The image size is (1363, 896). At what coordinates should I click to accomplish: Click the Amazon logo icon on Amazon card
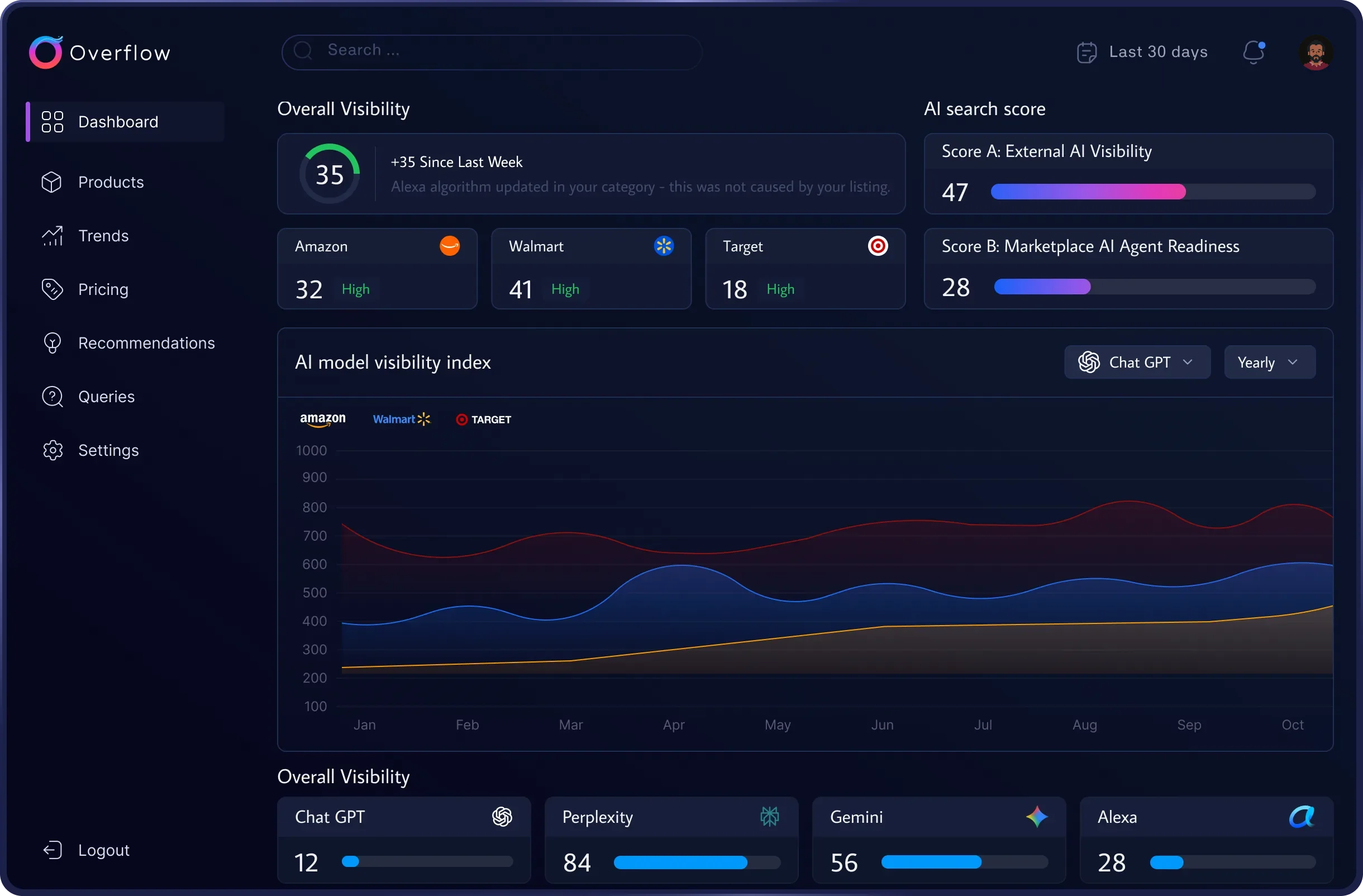(x=450, y=246)
